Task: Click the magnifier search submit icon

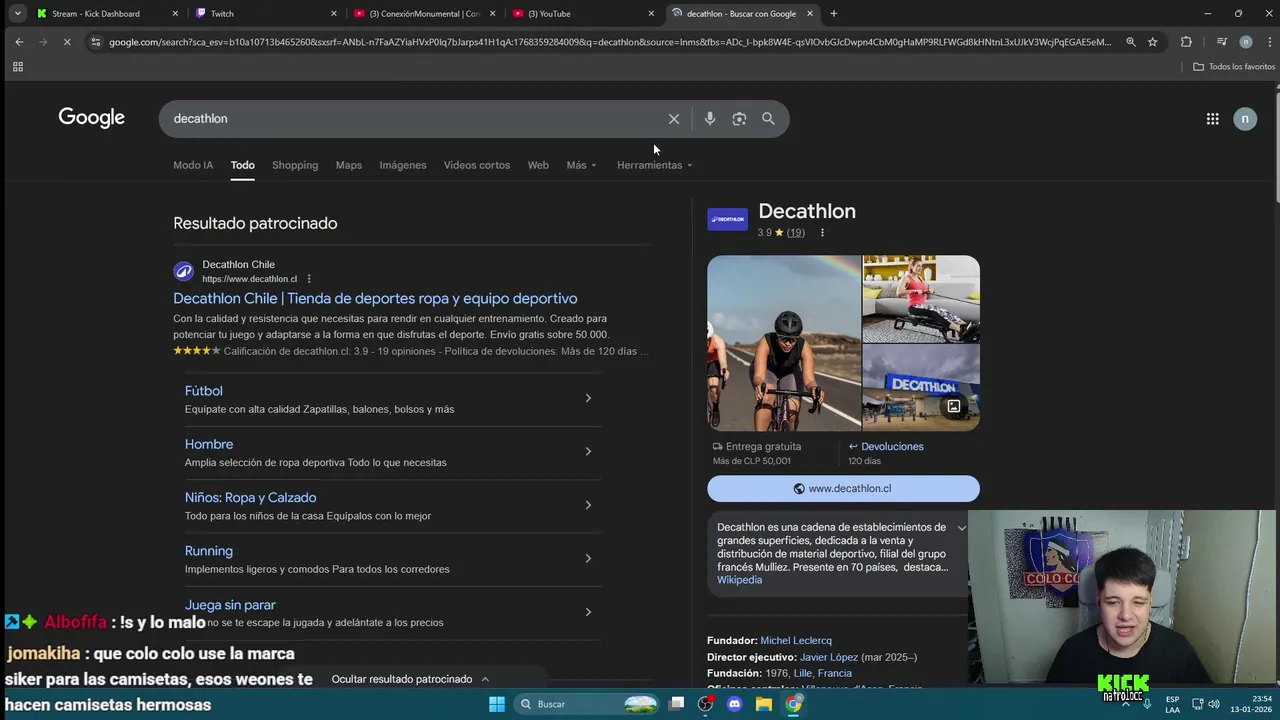Action: pyautogui.click(x=768, y=119)
